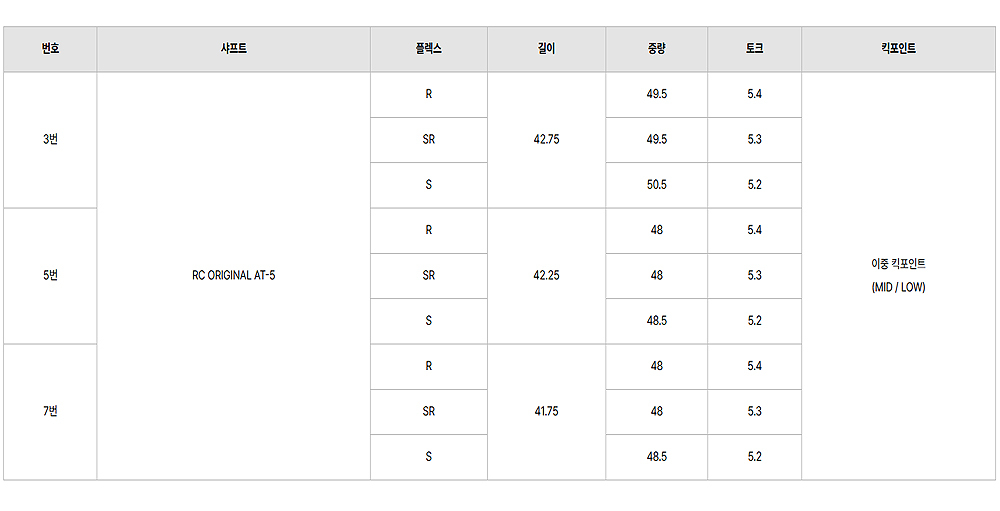
Task: Click the 41.75 length value
Action: [x=546, y=412]
